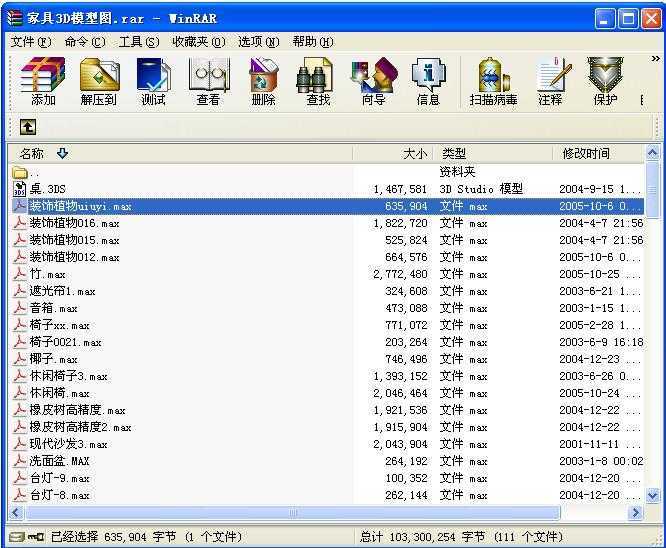Click horizontal scrollbar right arrow
Viewport: 666px width, 548px height.
pos(636,512)
